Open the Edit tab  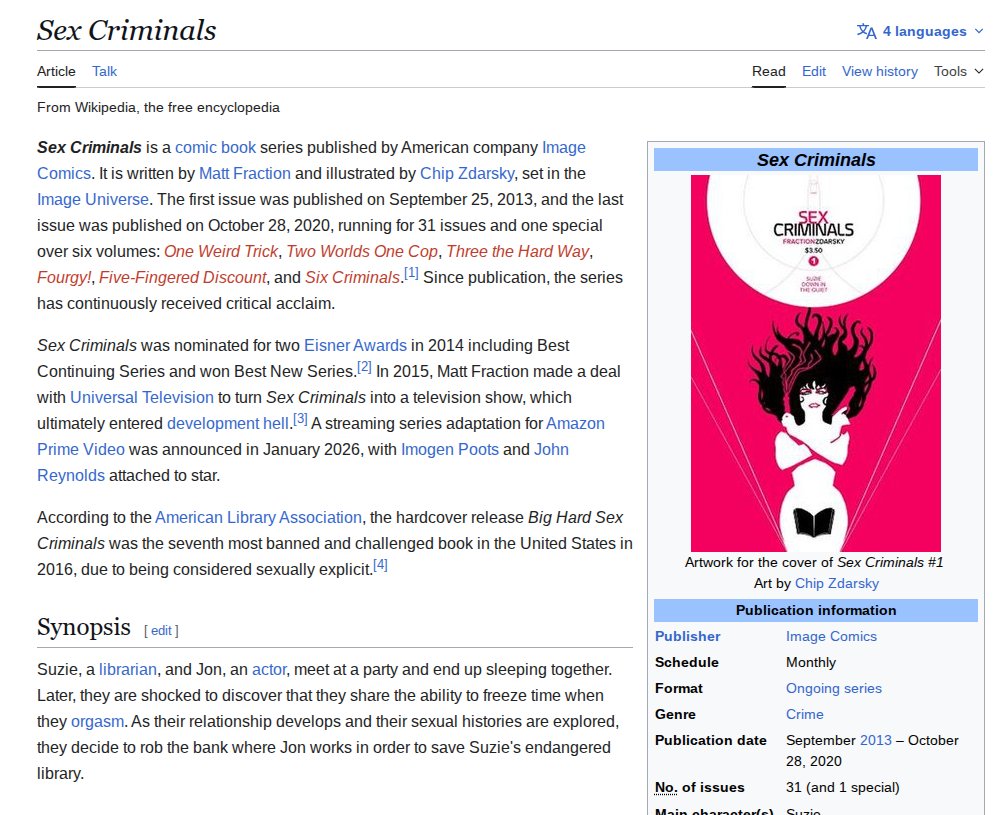pos(814,71)
